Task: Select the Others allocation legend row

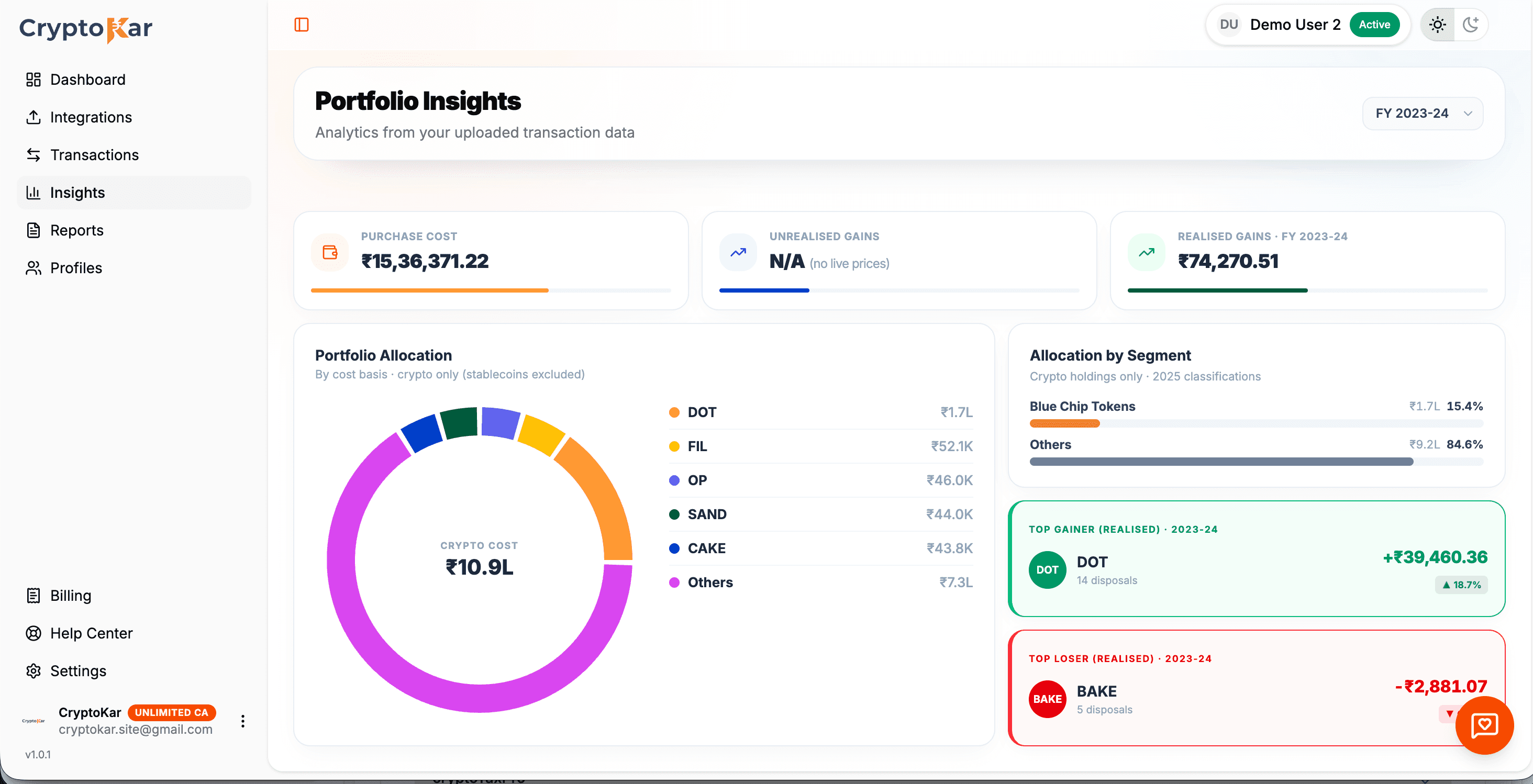Action: 820,583
